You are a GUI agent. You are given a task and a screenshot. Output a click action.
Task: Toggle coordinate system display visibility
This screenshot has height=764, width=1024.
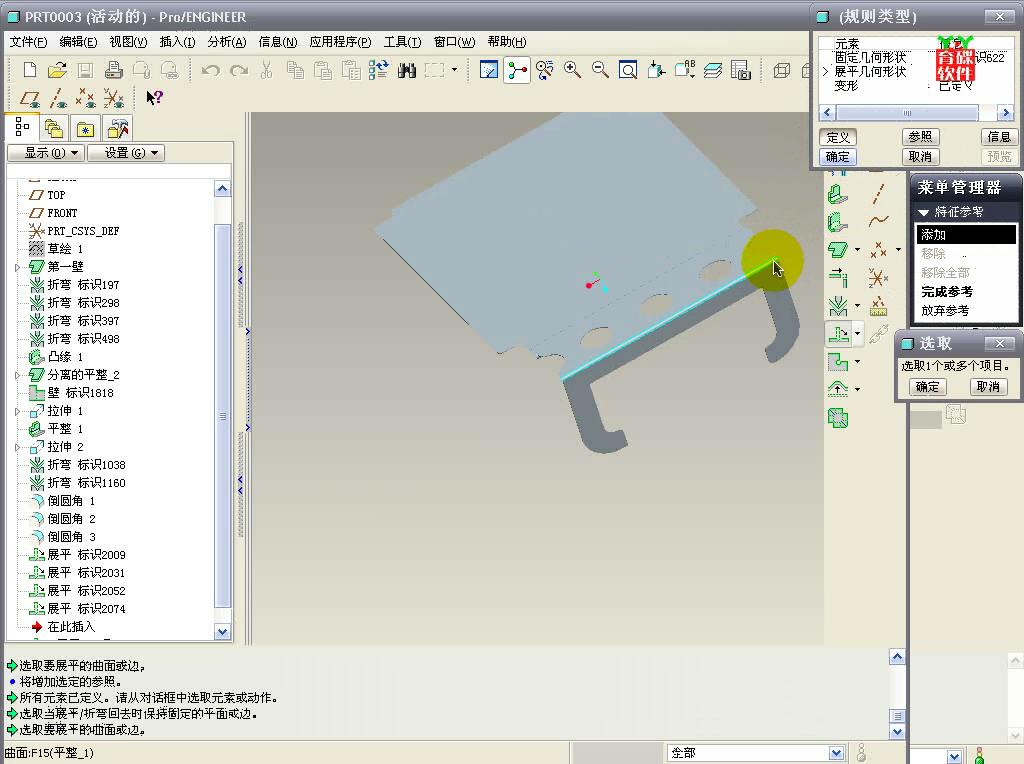[x=113, y=99]
